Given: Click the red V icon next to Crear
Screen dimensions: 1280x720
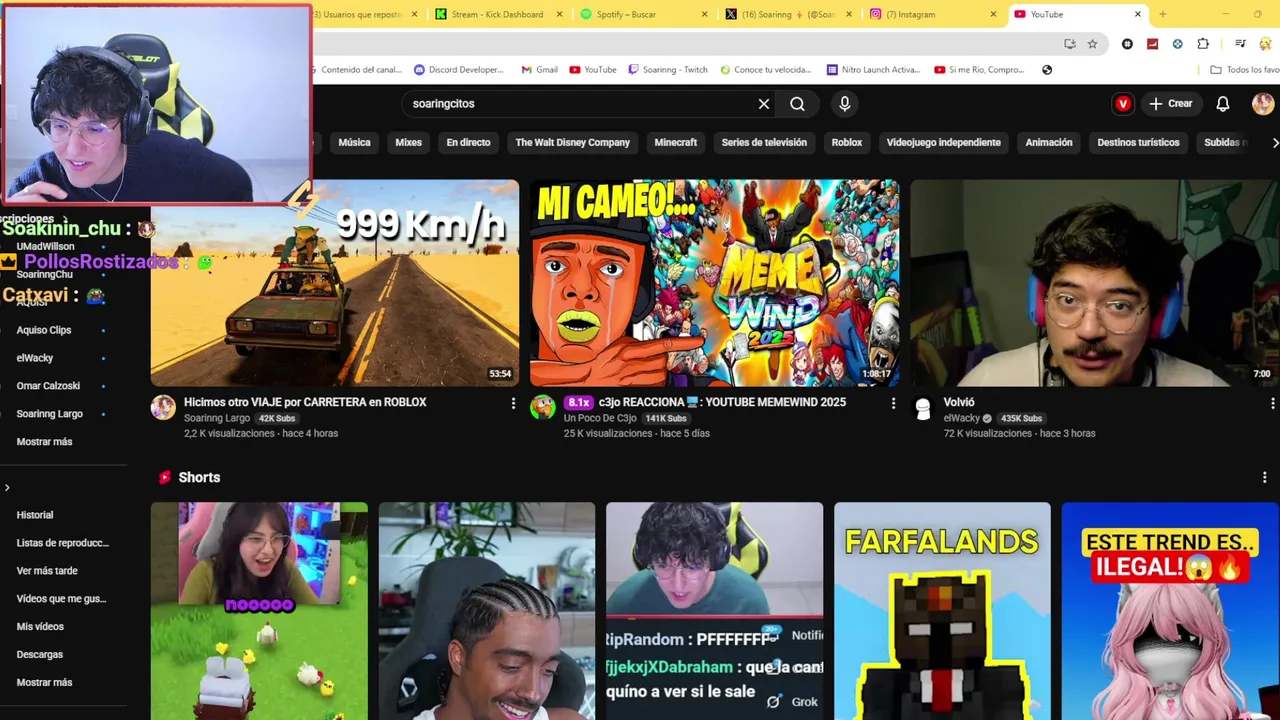Looking at the screenshot, I should point(1123,104).
